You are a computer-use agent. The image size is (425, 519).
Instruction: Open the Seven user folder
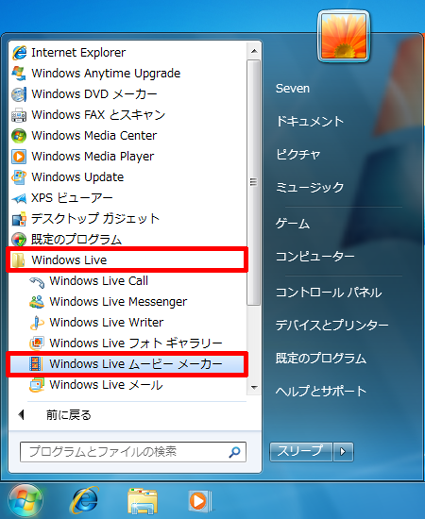coord(293,89)
